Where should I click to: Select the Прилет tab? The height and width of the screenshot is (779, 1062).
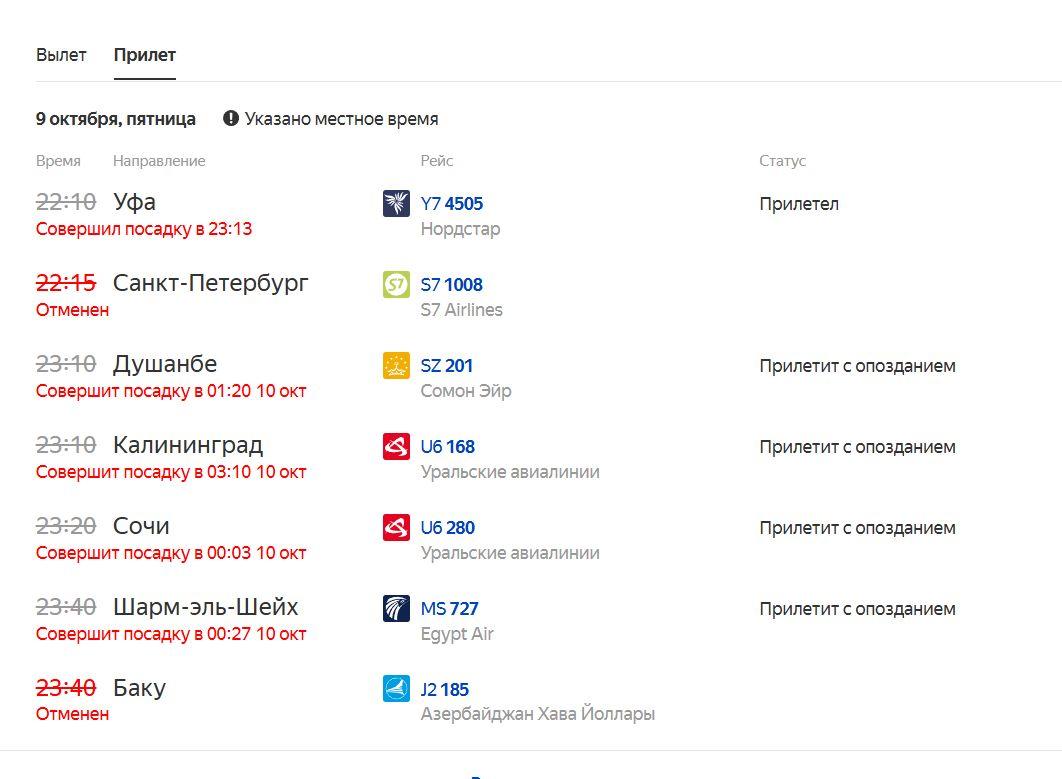(x=145, y=56)
